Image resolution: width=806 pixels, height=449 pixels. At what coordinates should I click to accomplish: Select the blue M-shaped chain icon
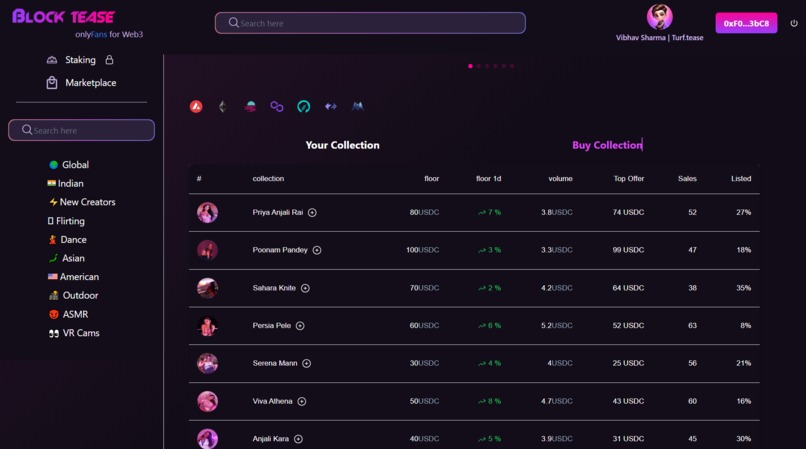coord(357,106)
